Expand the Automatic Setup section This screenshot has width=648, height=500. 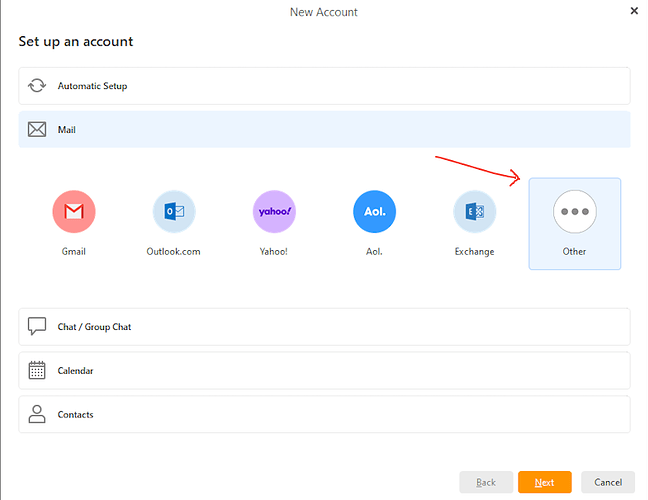pos(324,86)
